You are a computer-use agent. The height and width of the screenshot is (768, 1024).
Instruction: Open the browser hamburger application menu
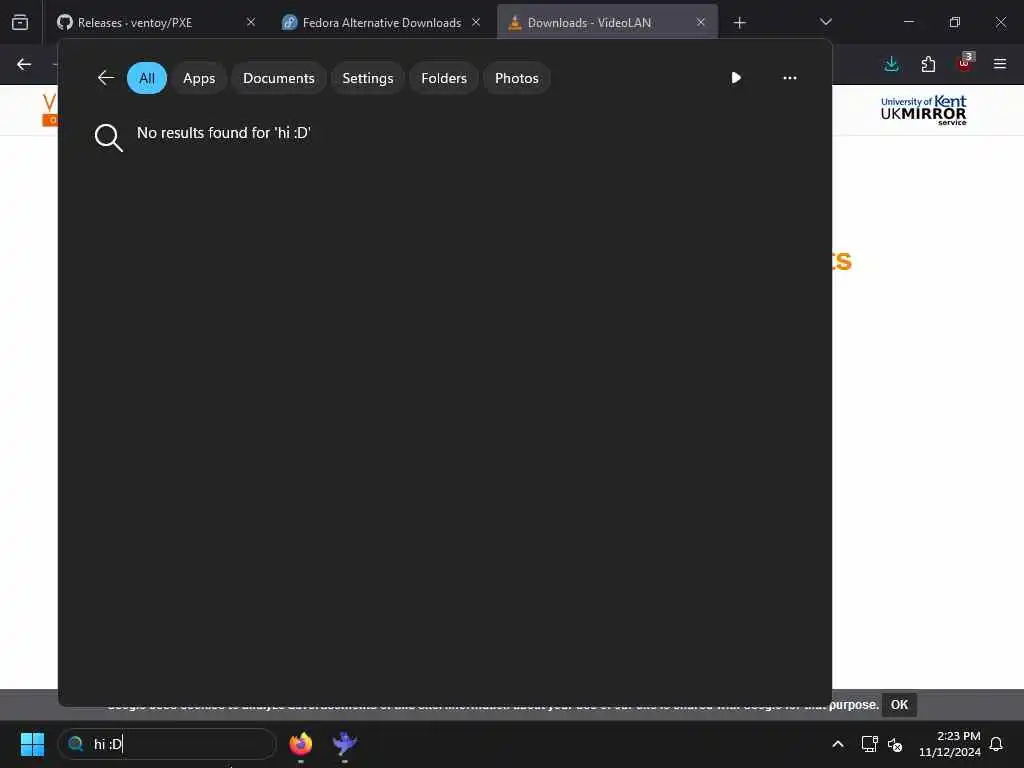click(x=1000, y=64)
